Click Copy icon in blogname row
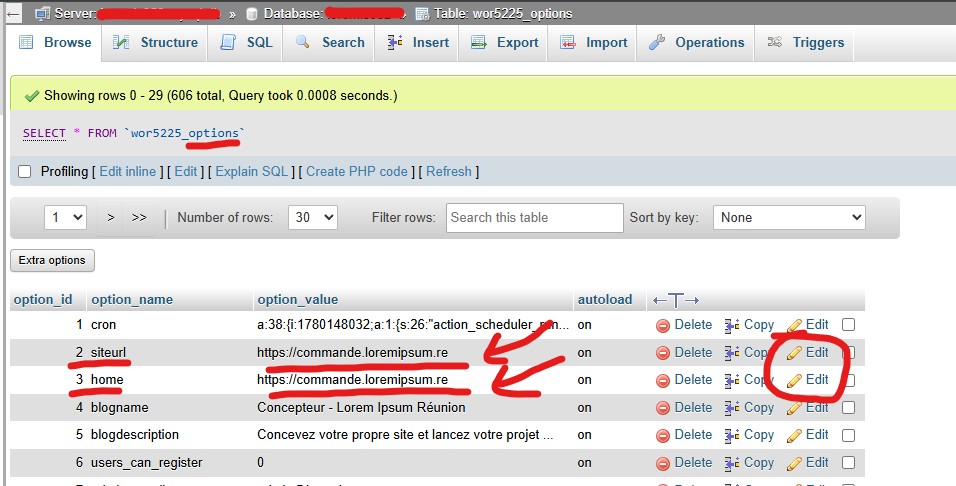This screenshot has width=956, height=486. pyautogui.click(x=732, y=408)
